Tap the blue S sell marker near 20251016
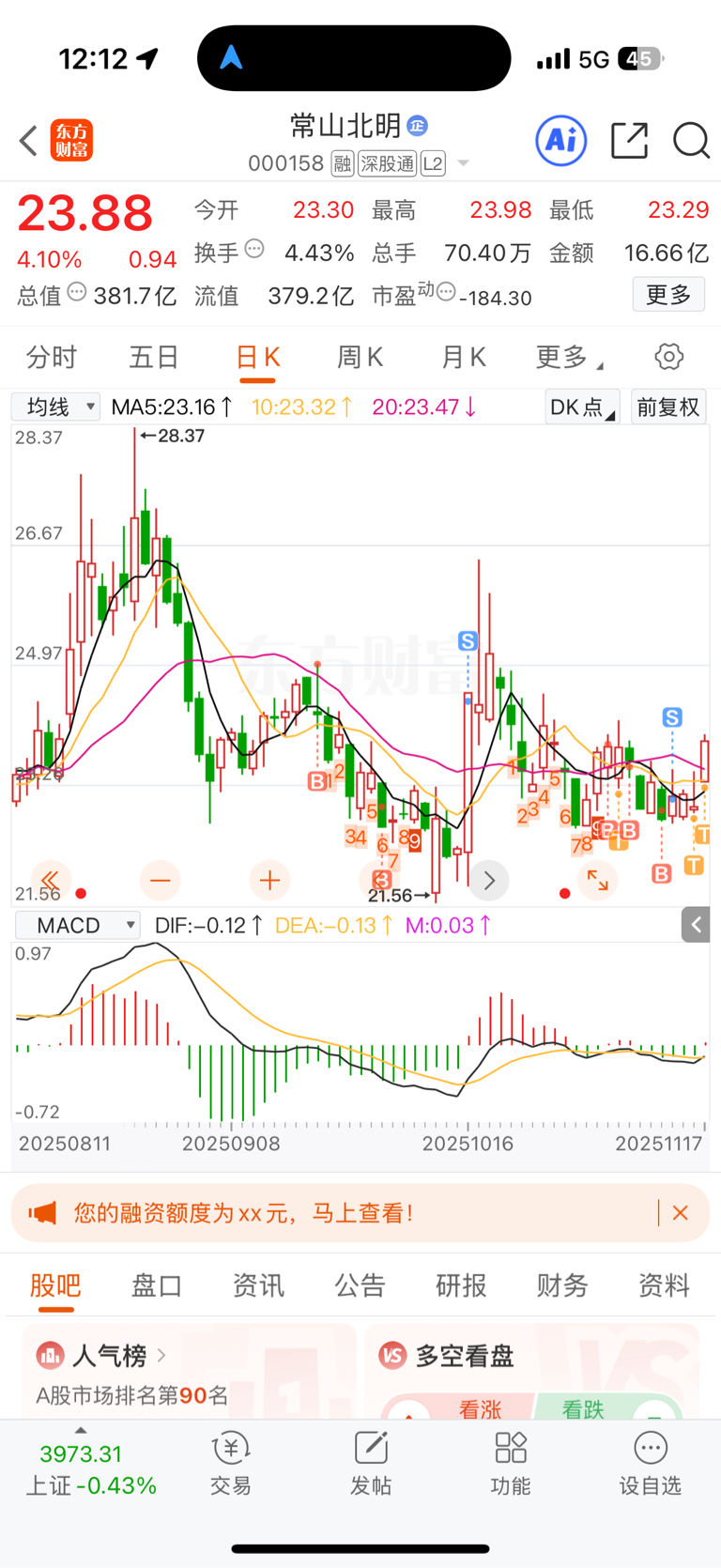 click(x=468, y=641)
